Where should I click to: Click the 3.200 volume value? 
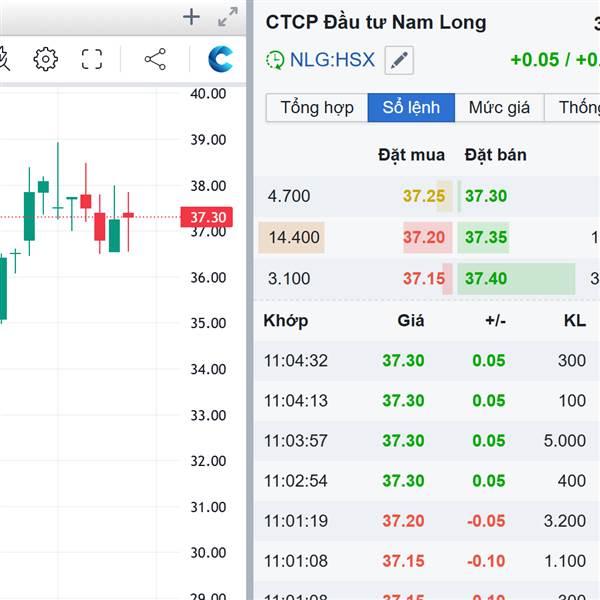point(565,521)
